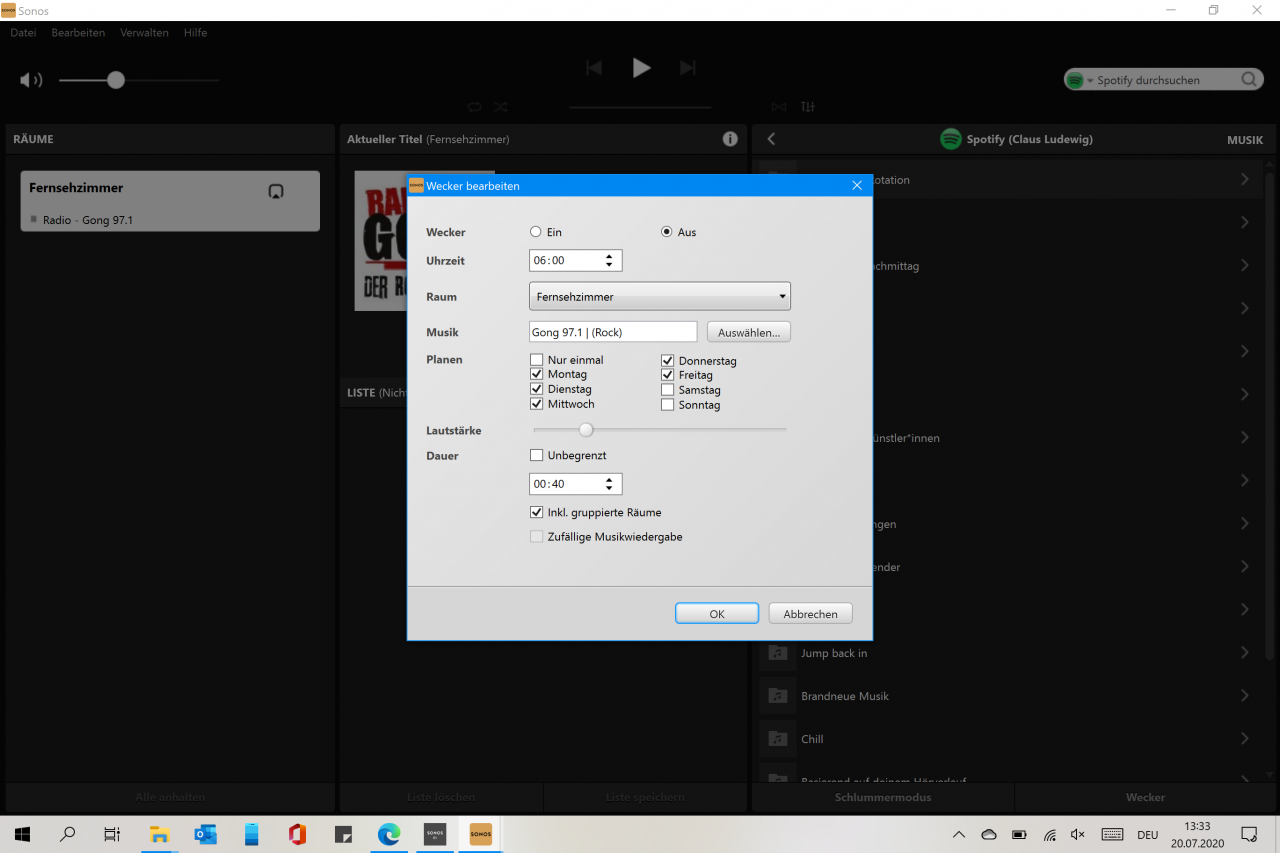The width and height of the screenshot is (1280, 853).
Task: Click the Auswählen... button
Action: pos(749,332)
